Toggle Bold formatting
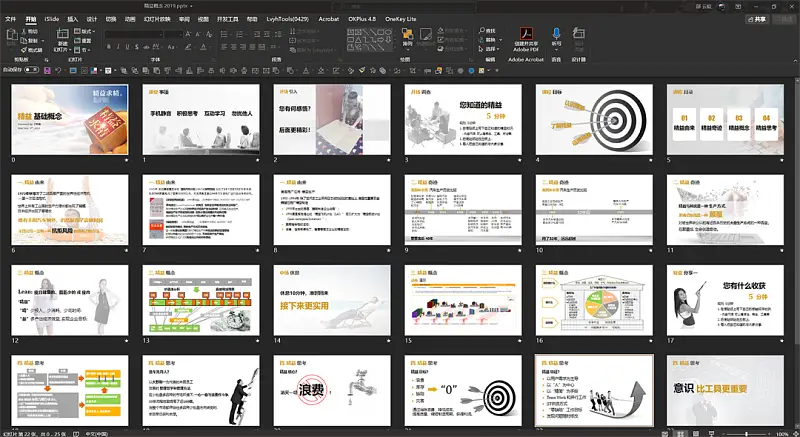The width and height of the screenshot is (800, 437). point(109,47)
